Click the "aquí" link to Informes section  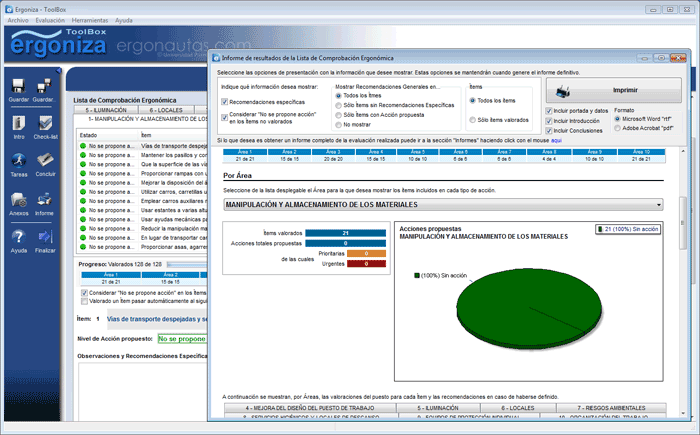click(x=556, y=140)
